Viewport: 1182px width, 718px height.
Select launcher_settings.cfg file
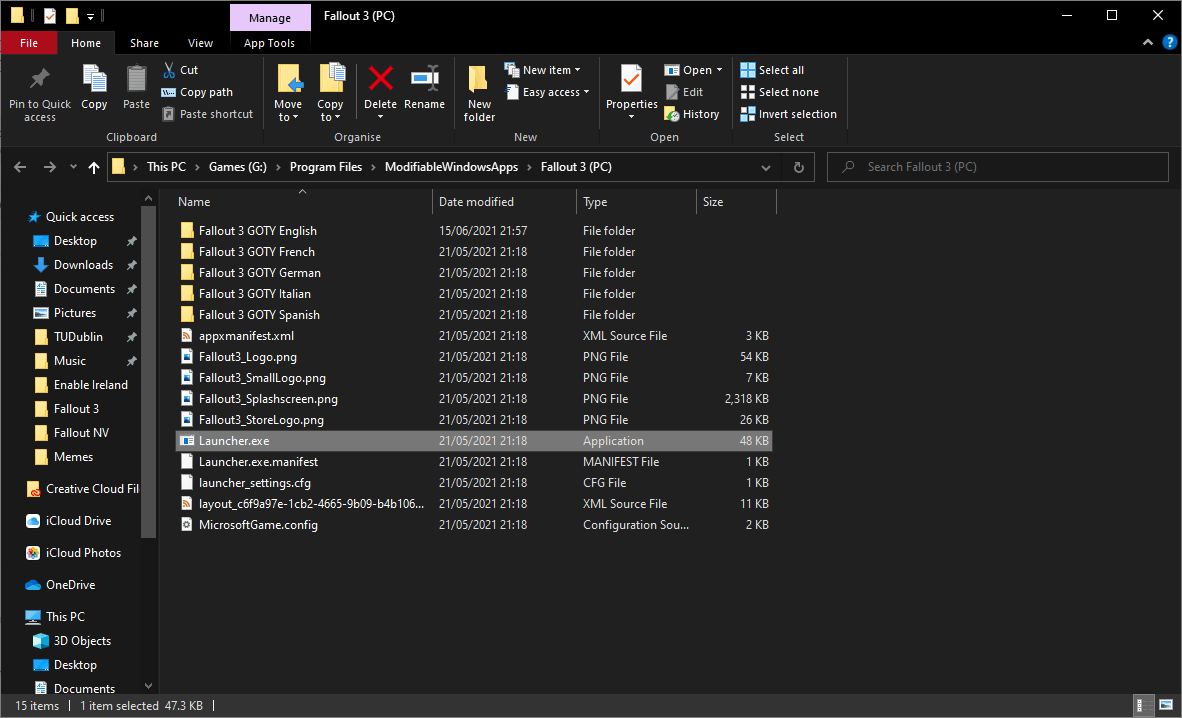(473, 483)
